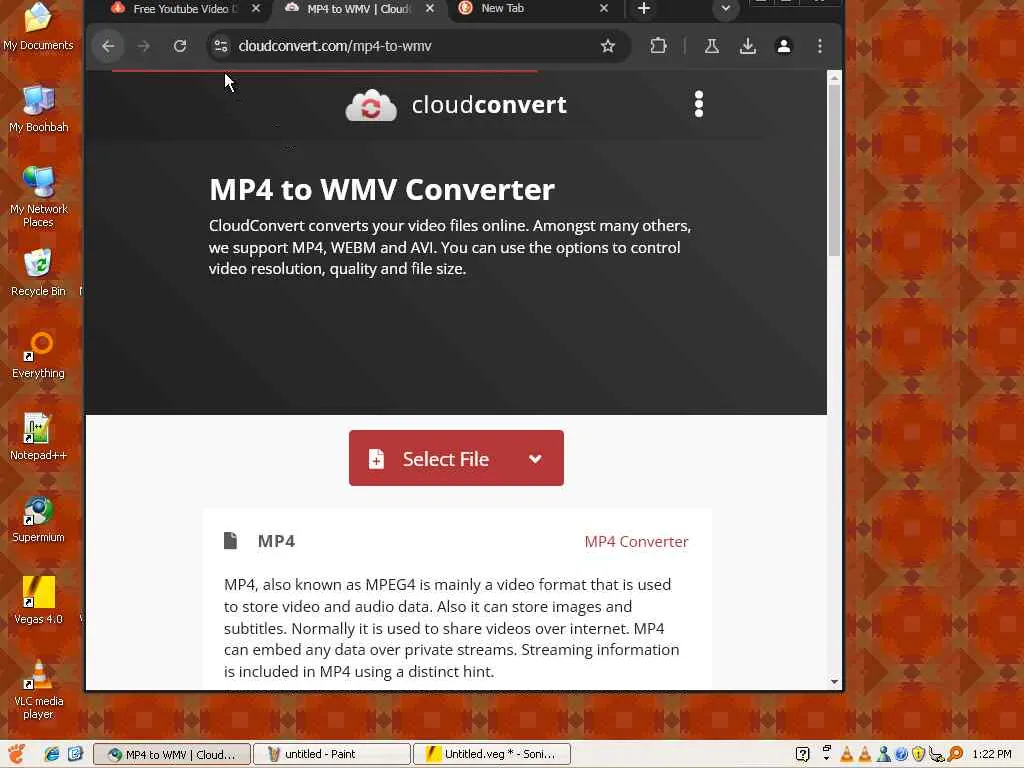Click the scrollbar down arrow
This screenshot has height=768, width=1024.
click(x=834, y=682)
